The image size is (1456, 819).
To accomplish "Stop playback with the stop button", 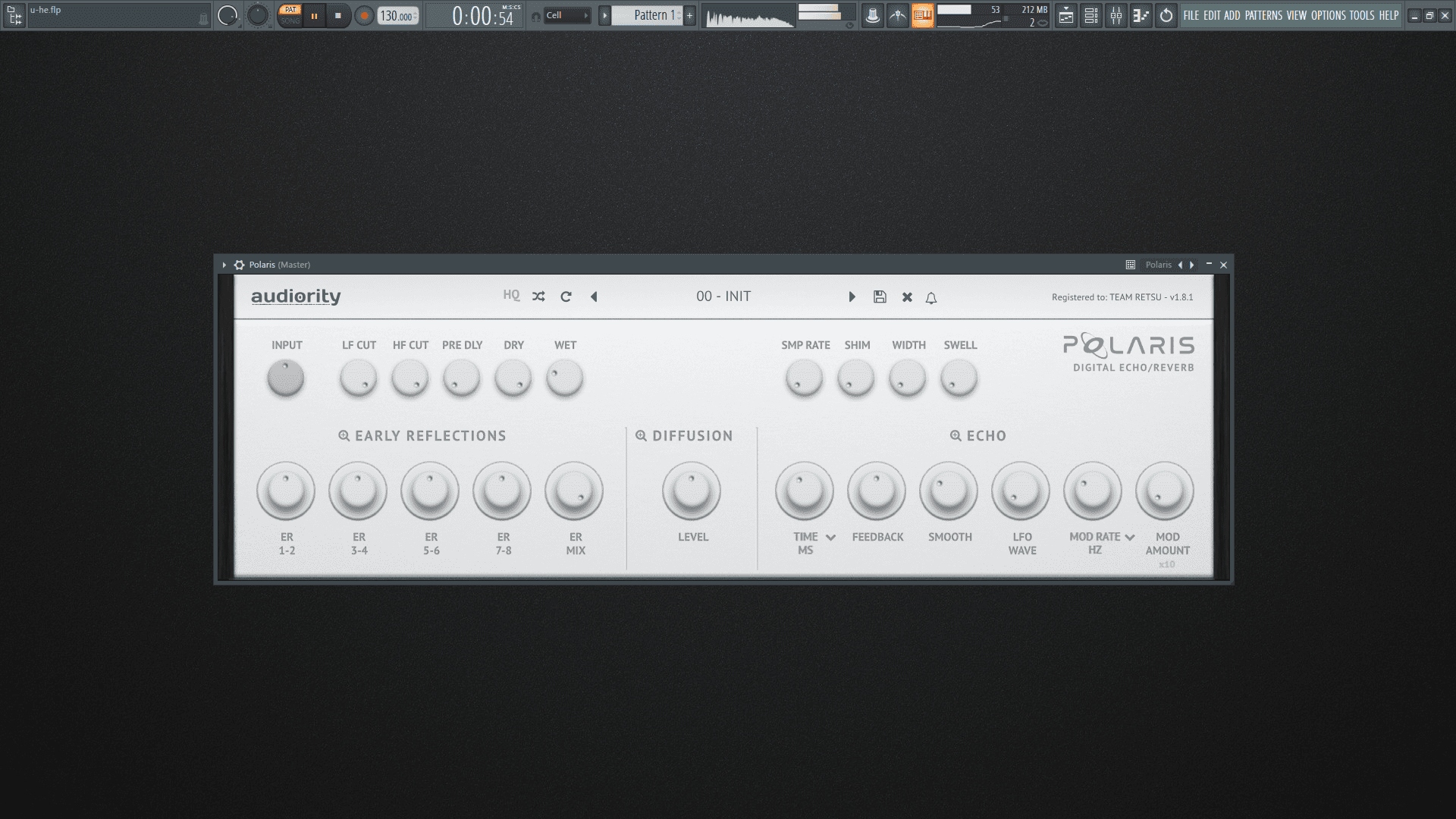I will (x=338, y=16).
